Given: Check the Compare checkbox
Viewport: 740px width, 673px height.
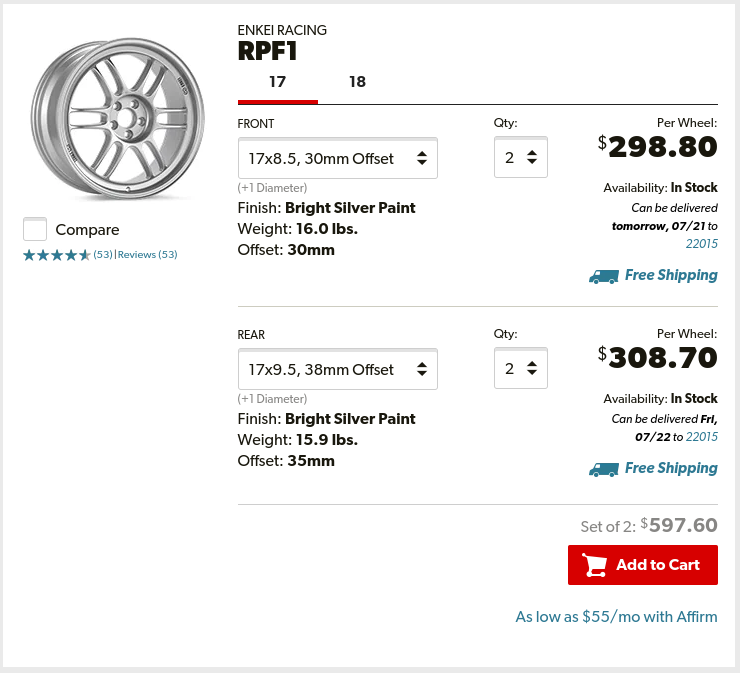Looking at the screenshot, I should (35, 229).
